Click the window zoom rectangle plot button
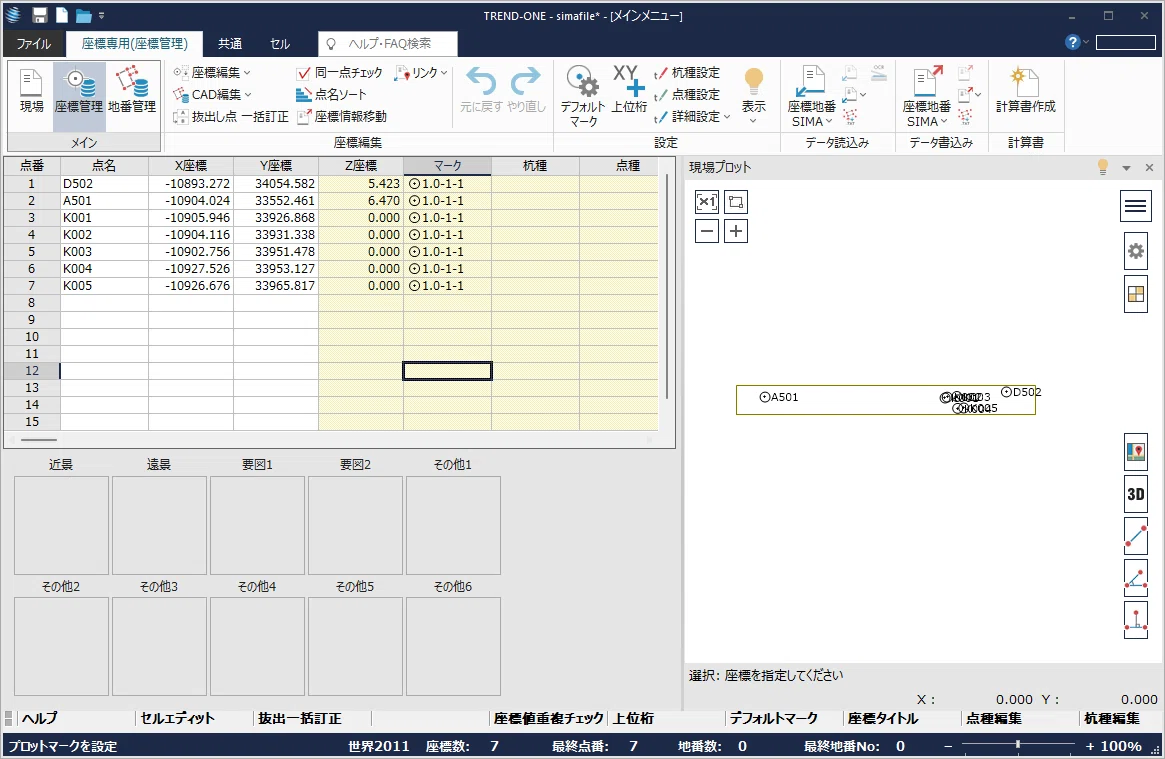Screen dimensions: 1165x759 click(x=736, y=202)
